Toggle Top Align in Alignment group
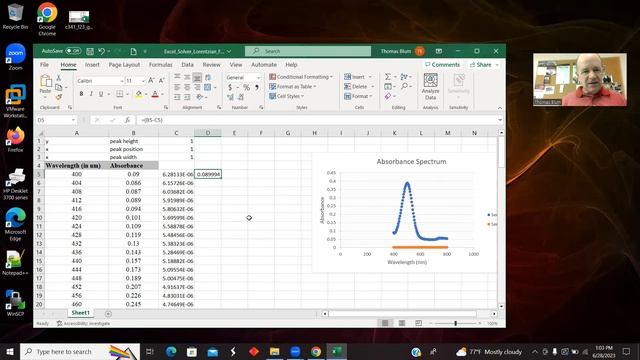The width and height of the screenshot is (640, 360). click(x=177, y=77)
